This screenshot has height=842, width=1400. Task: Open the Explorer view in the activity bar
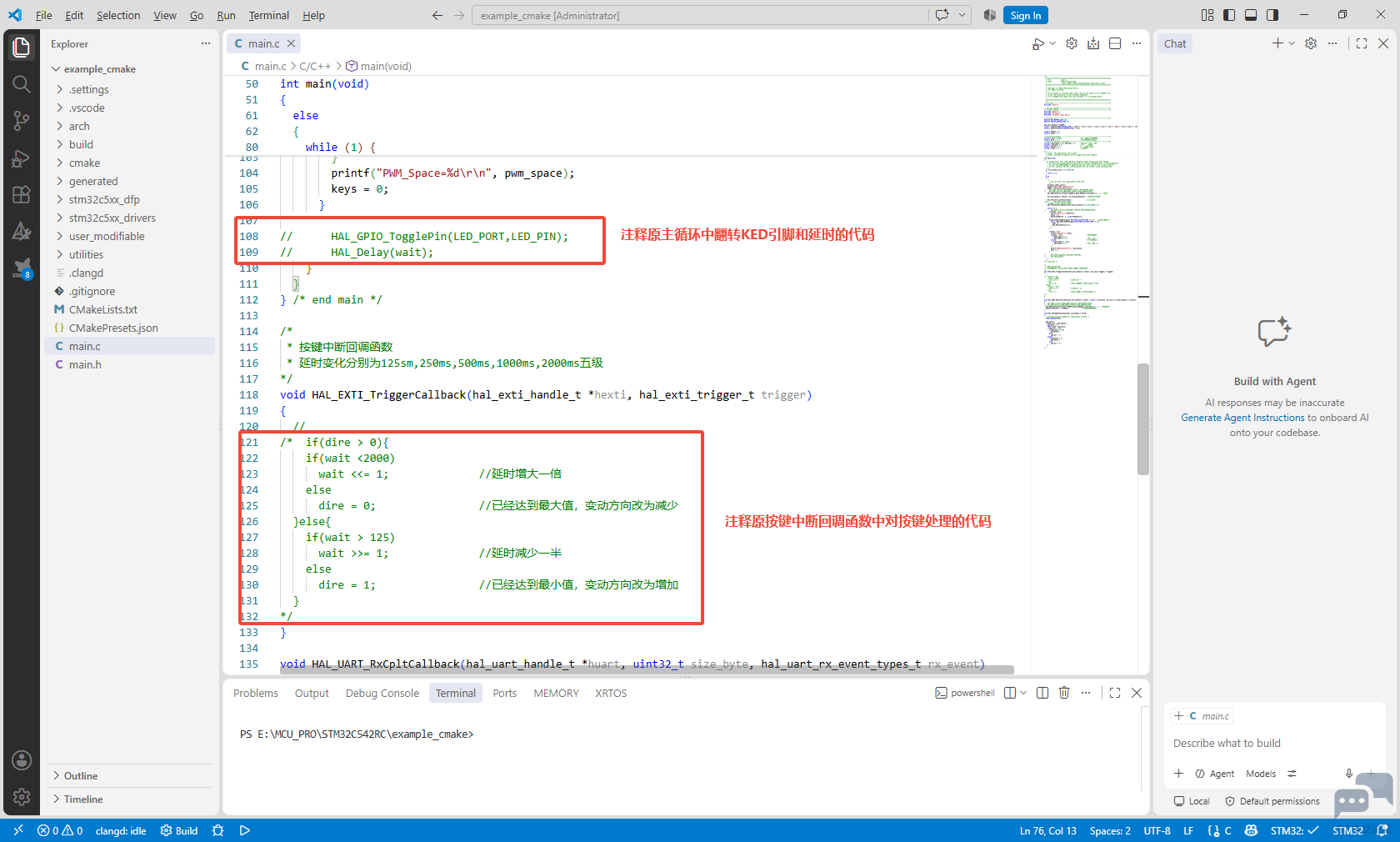click(22, 48)
